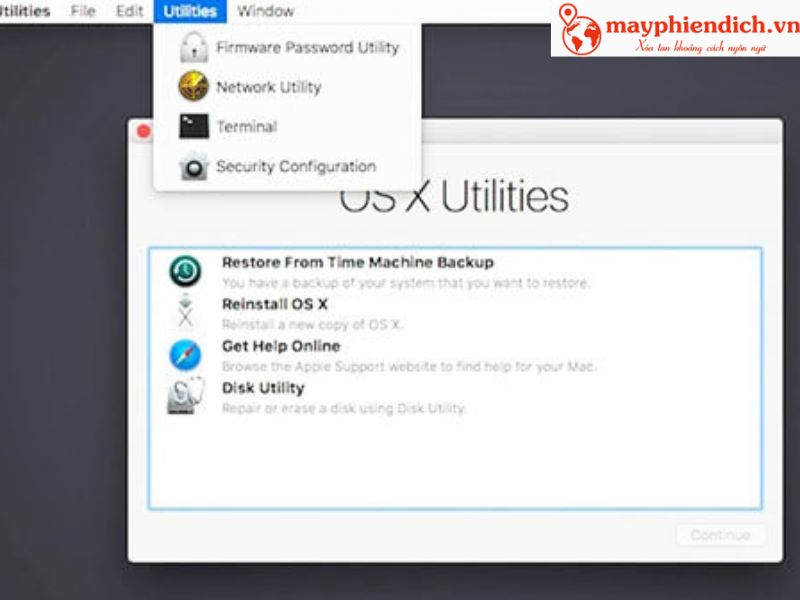Screen dimensions: 800x600
Task: Select the Reinstall OS X option
Action: point(455,313)
